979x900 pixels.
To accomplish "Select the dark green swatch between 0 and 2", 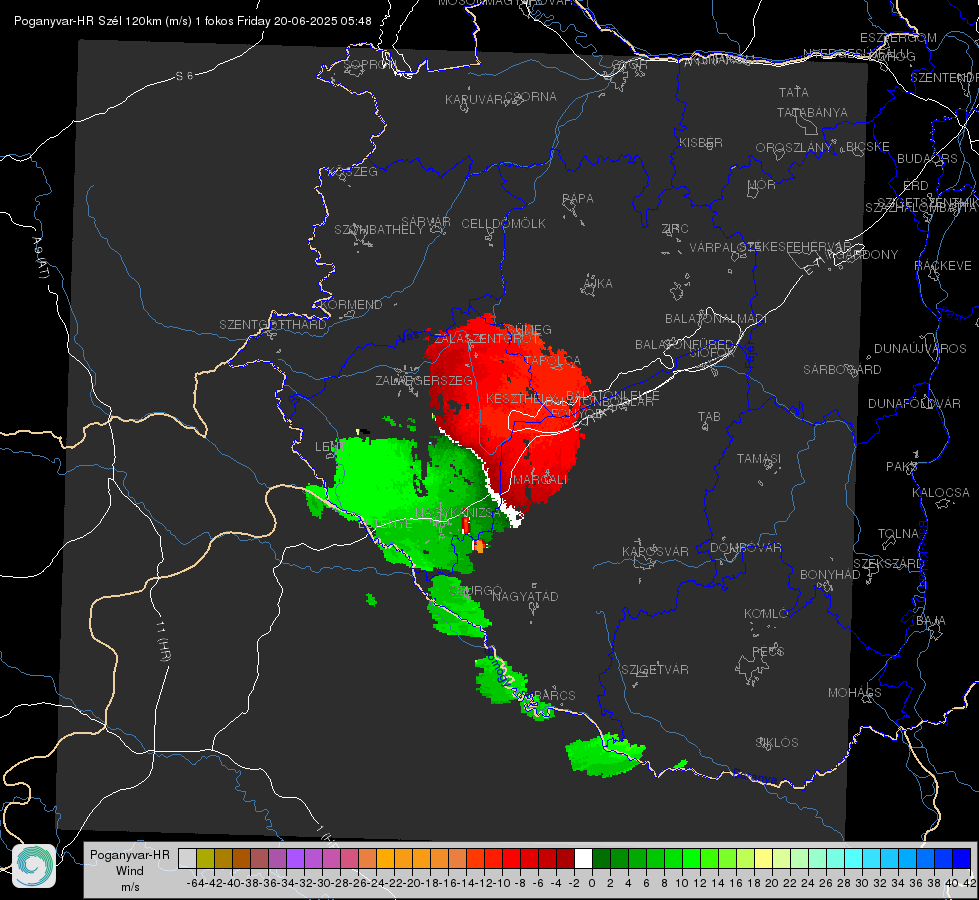I will click(601, 858).
